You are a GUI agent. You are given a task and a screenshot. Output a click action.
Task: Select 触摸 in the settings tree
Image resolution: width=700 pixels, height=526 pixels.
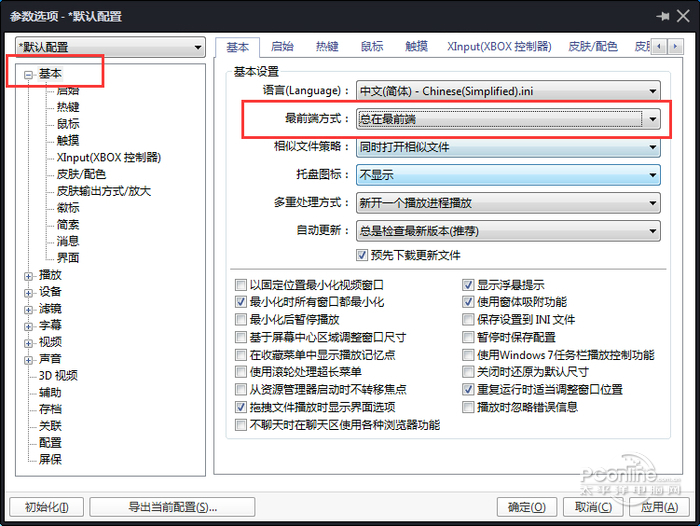tap(68, 141)
